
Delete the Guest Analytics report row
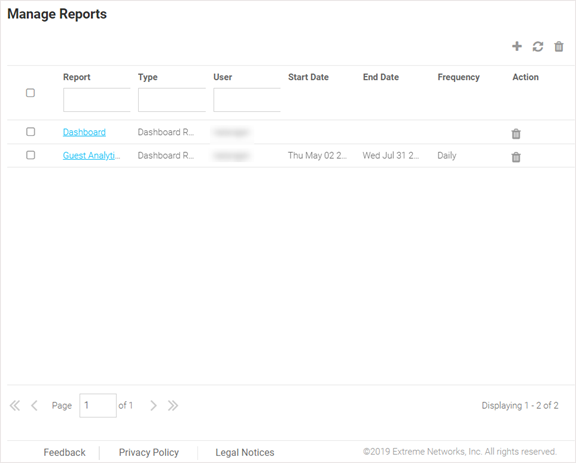[516, 157]
